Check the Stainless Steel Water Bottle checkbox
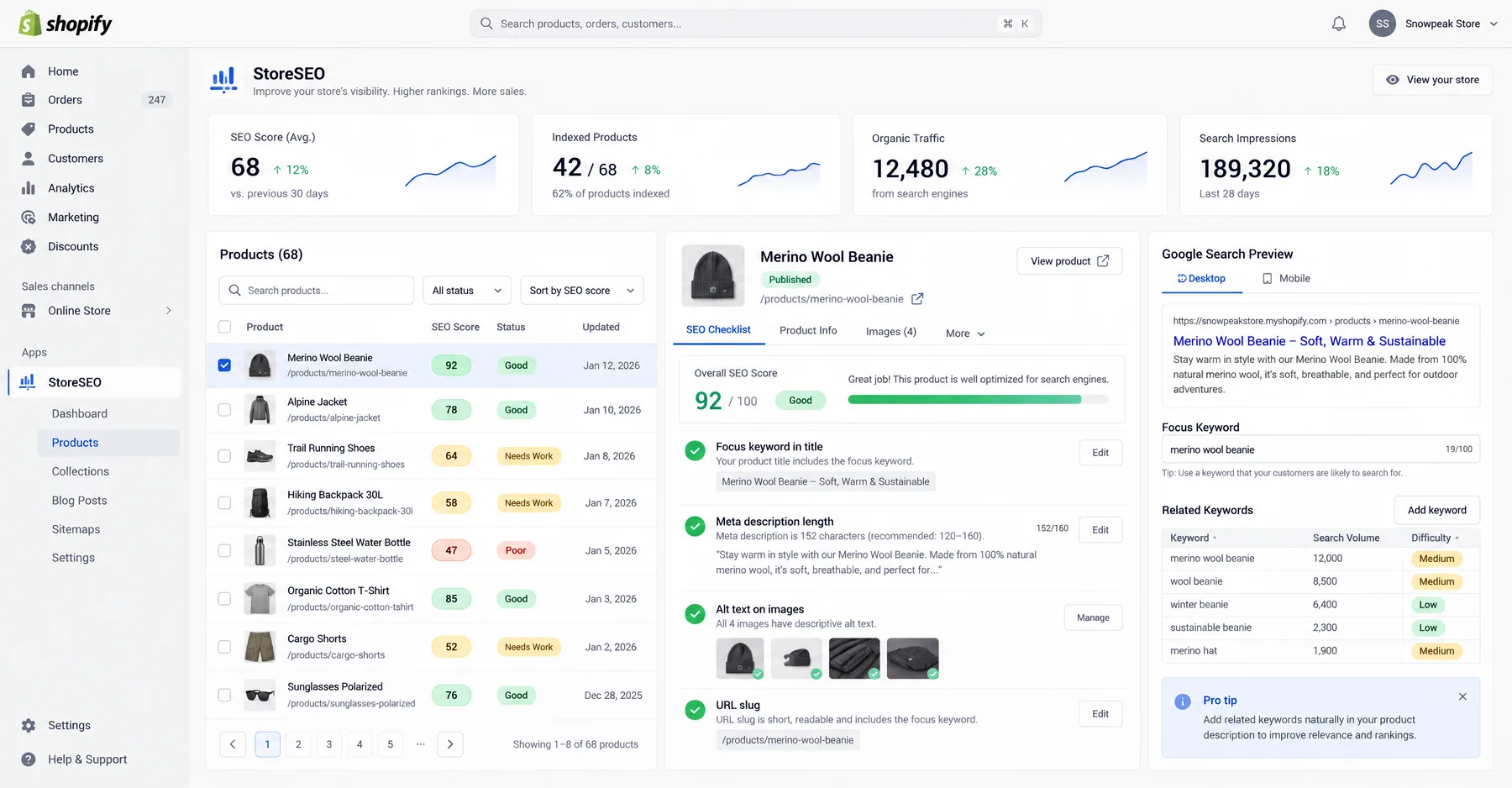Viewport: 1512px width, 788px height. click(224, 550)
